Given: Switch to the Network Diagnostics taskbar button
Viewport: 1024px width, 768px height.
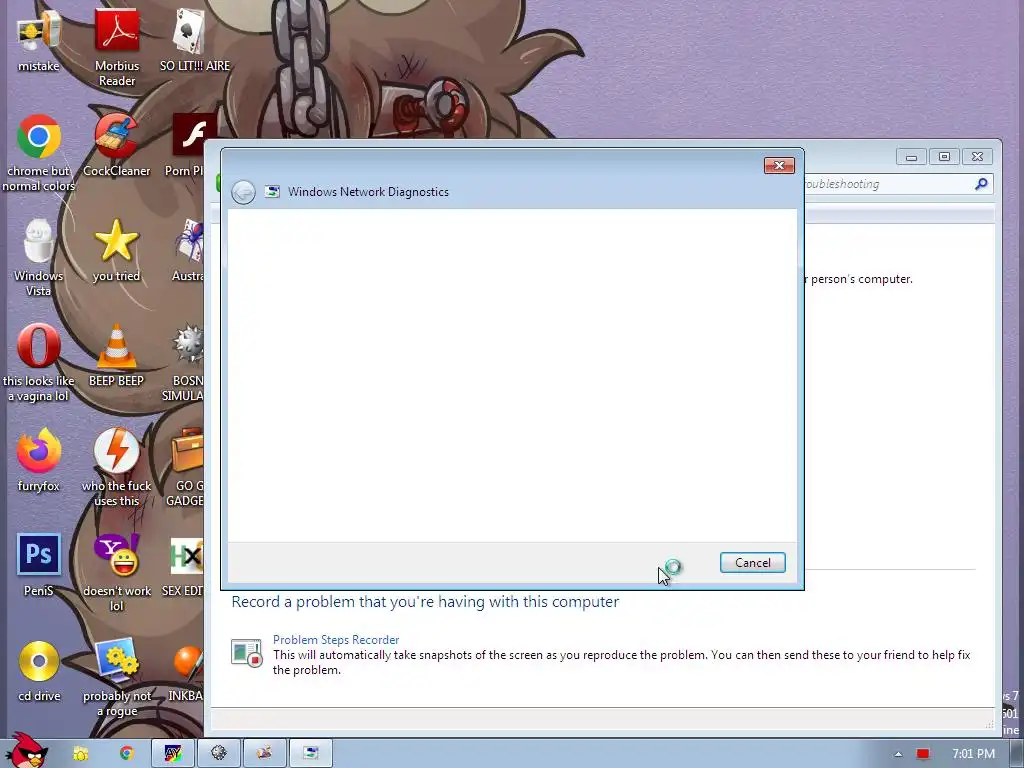Looking at the screenshot, I should (310, 754).
